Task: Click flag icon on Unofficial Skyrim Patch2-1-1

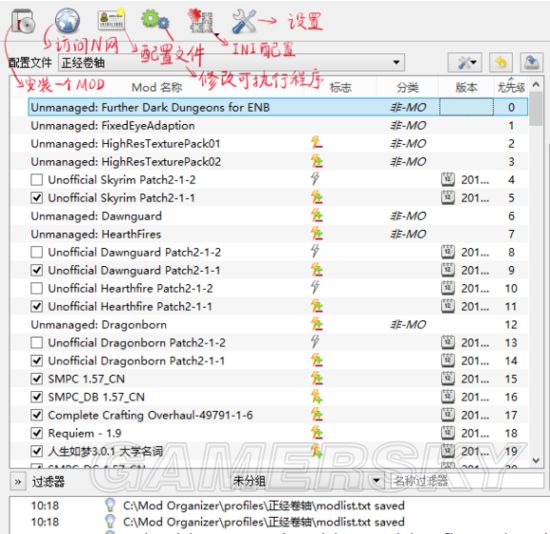Action: (x=316, y=198)
